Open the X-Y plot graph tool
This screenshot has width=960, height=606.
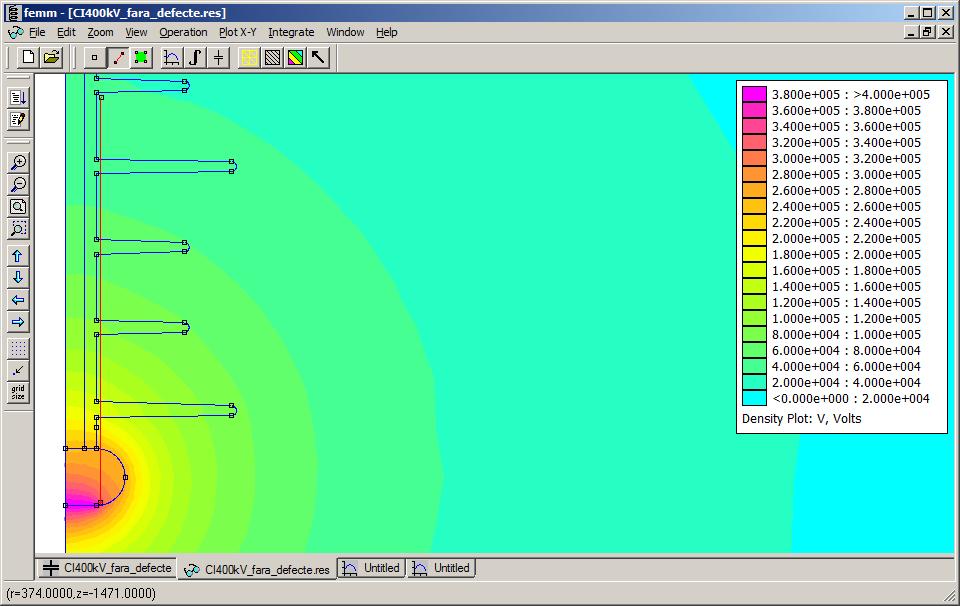[x=172, y=58]
